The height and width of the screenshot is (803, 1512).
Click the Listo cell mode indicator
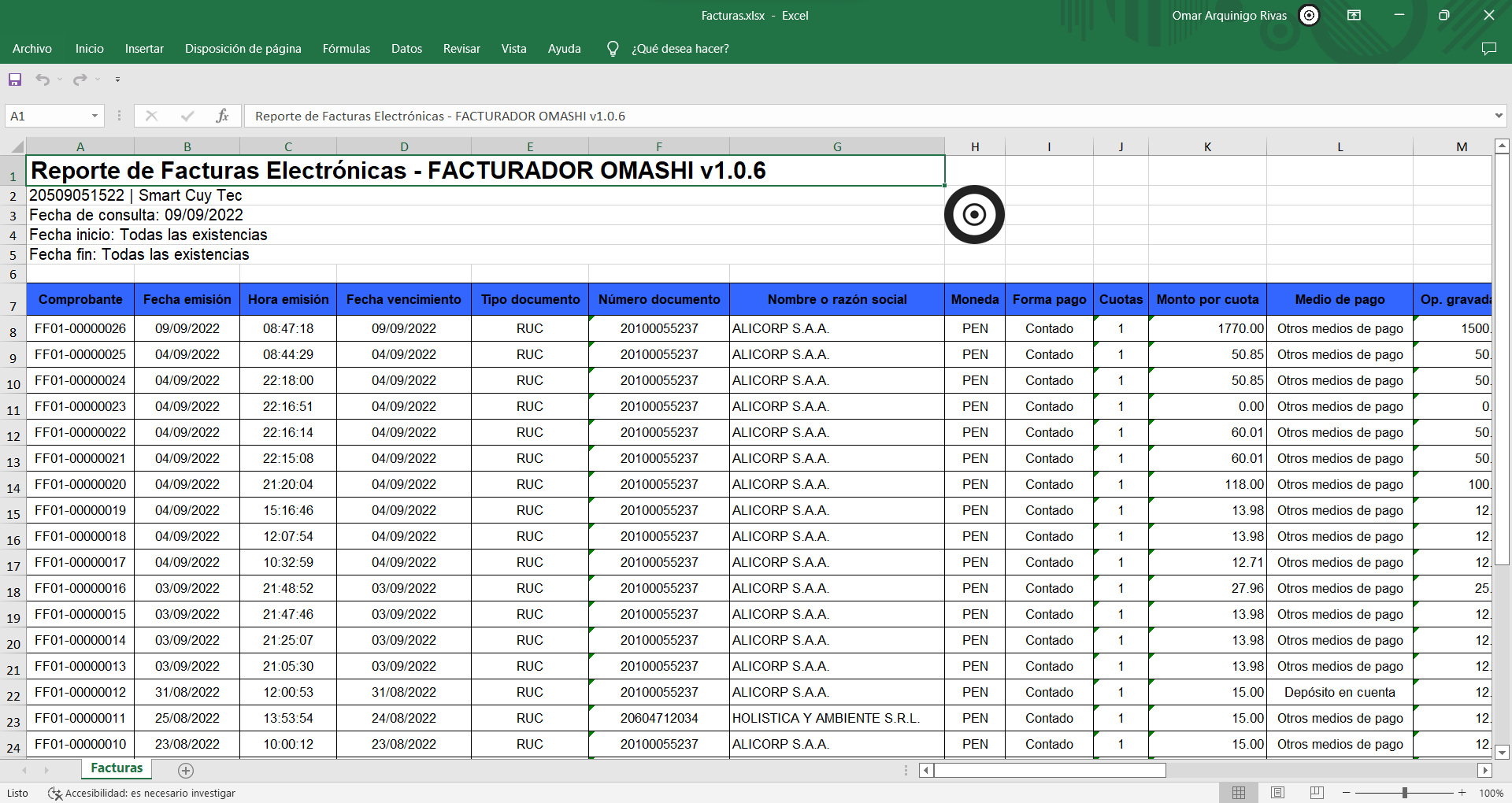coord(17,794)
